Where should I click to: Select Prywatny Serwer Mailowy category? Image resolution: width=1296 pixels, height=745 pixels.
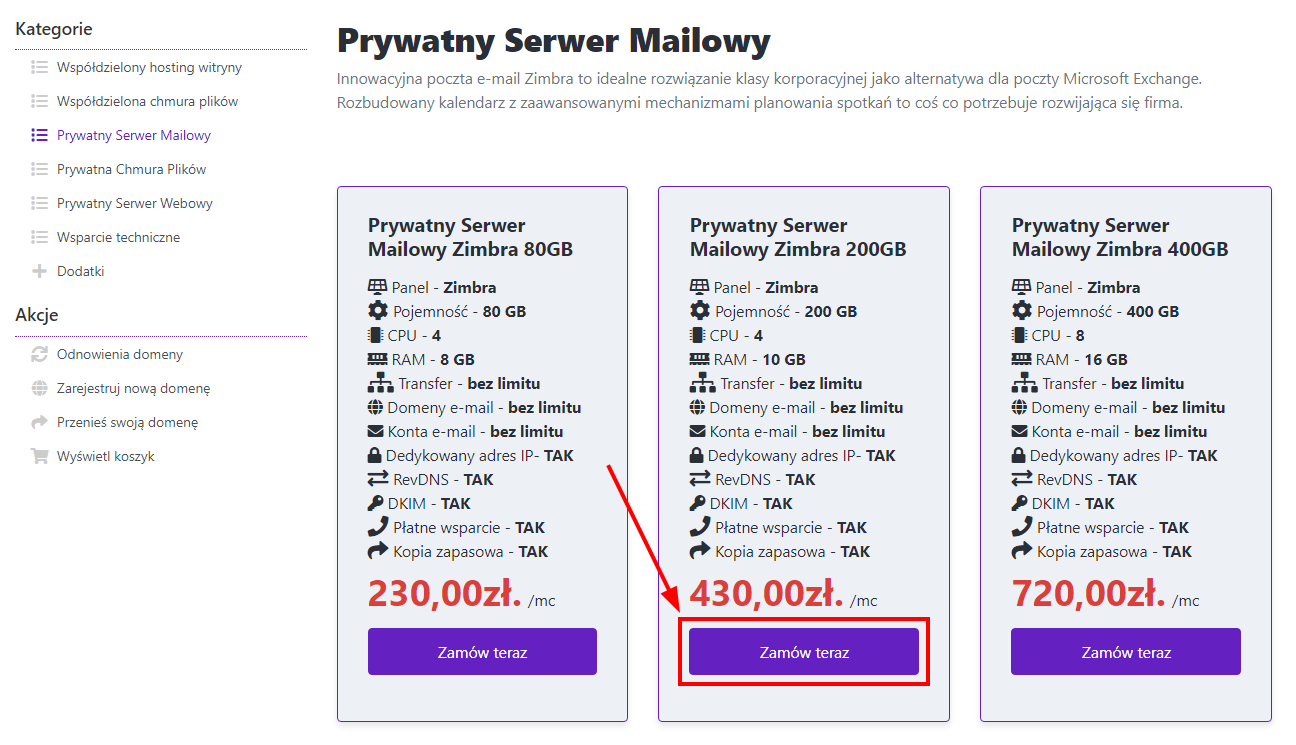(134, 135)
